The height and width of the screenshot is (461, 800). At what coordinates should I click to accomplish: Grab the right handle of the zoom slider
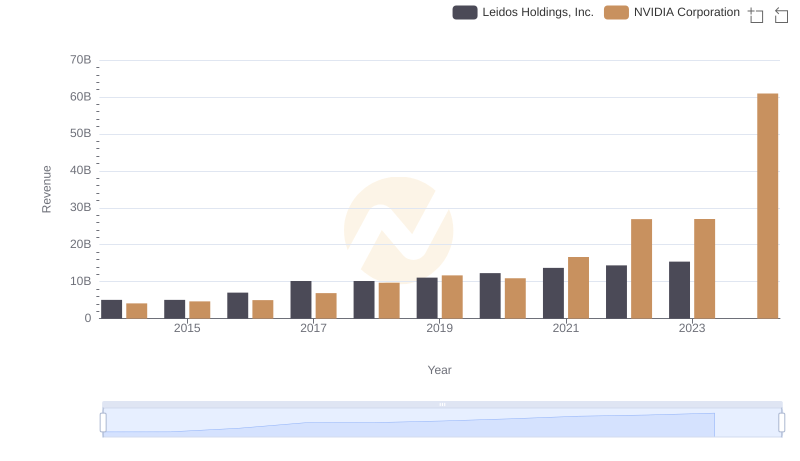(781, 423)
